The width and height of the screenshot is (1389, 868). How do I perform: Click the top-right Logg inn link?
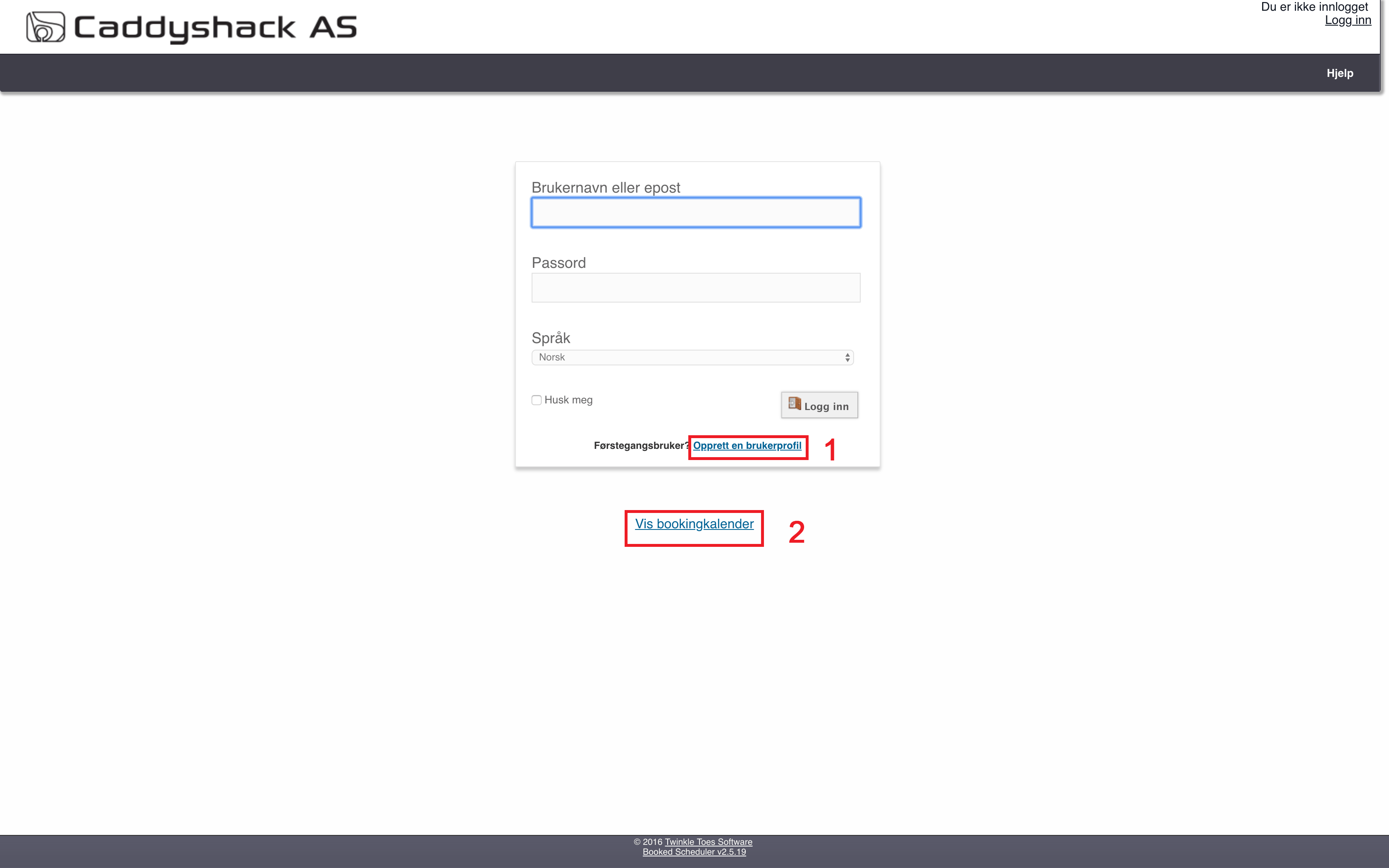pos(1347,21)
